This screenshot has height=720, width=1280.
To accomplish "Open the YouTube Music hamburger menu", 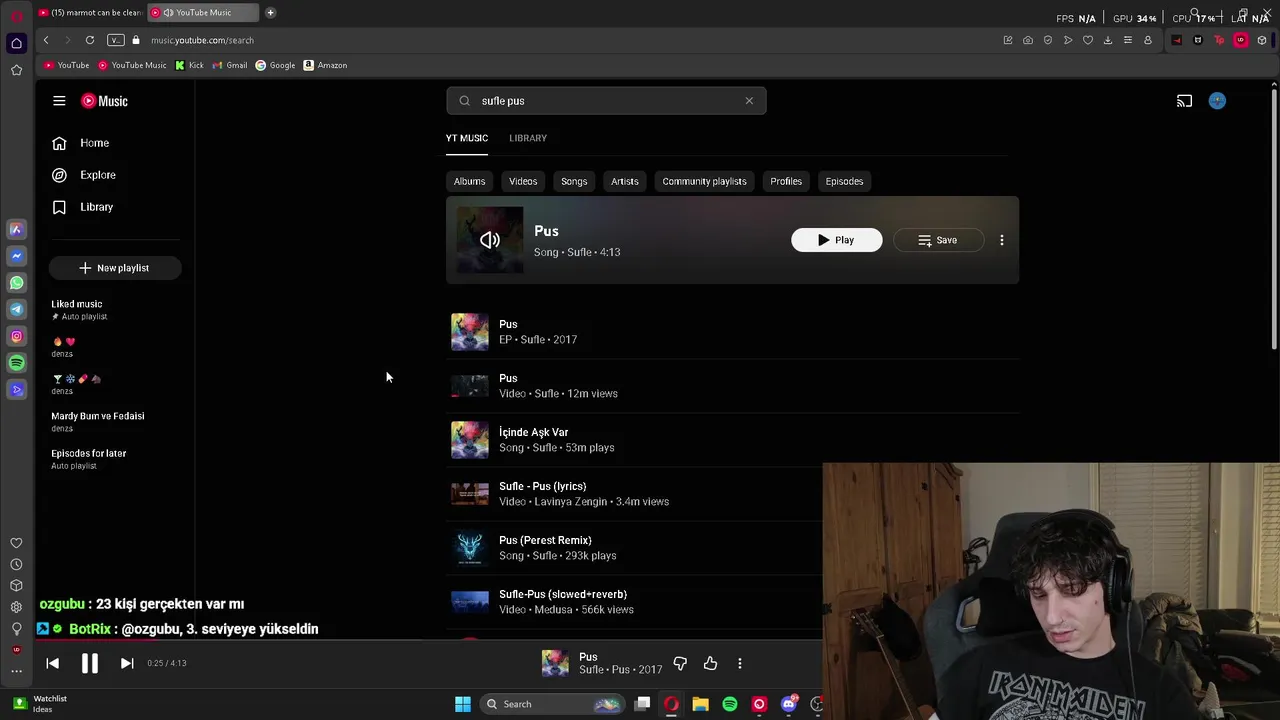I will (59, 101).
